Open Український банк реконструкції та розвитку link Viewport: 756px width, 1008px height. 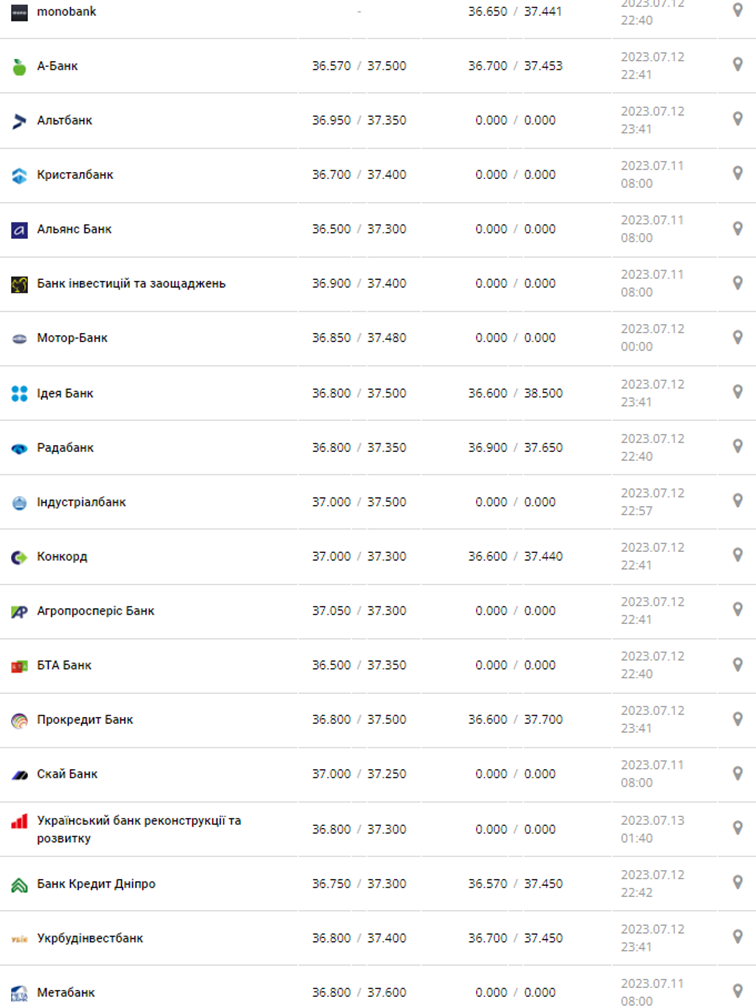point(139,829)
